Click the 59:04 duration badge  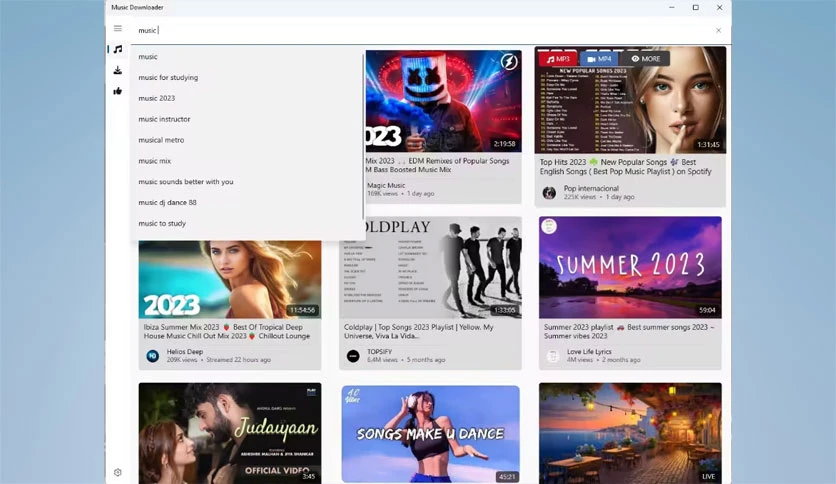[707, 310]
